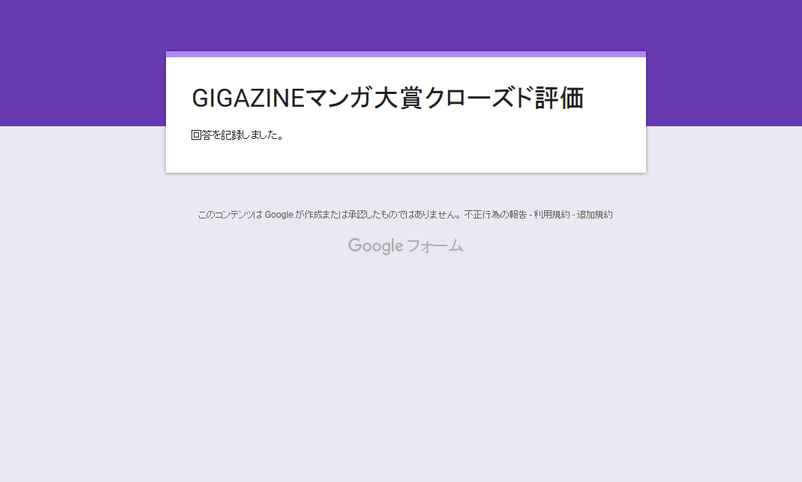Screen dimensions: 802x482
Task: Click the 回答を記録しました。 confirmation message
Action: pyautogui.click(x=237, y=135)
